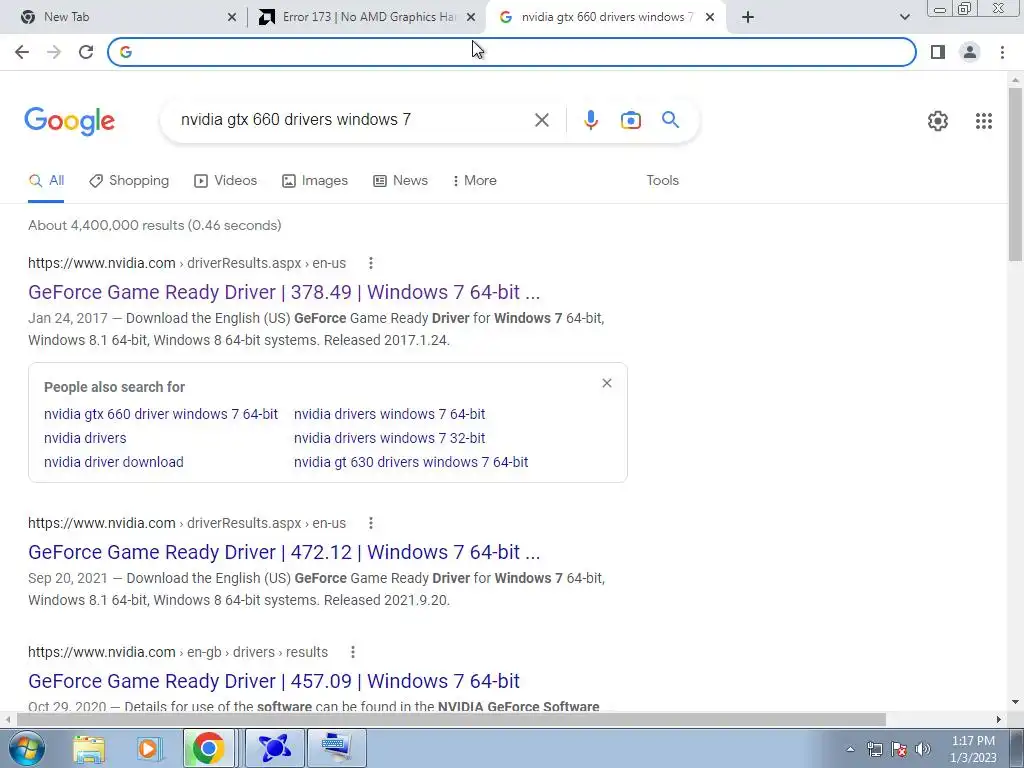Screen dimensions: 1024x768
Task: Clear the search query with the X
Action: (541, 120)
